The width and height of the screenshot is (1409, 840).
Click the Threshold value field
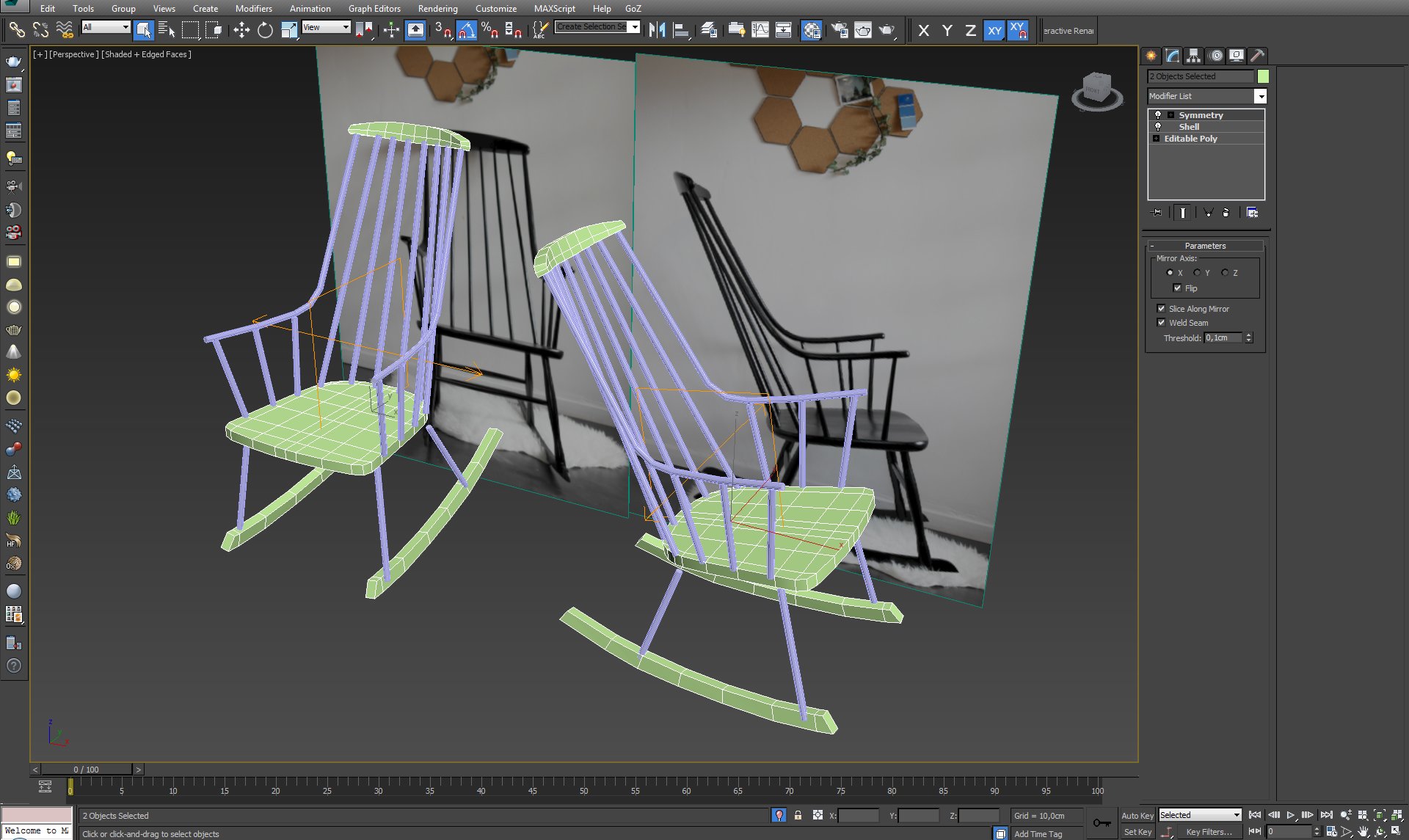coord(1223,338)
